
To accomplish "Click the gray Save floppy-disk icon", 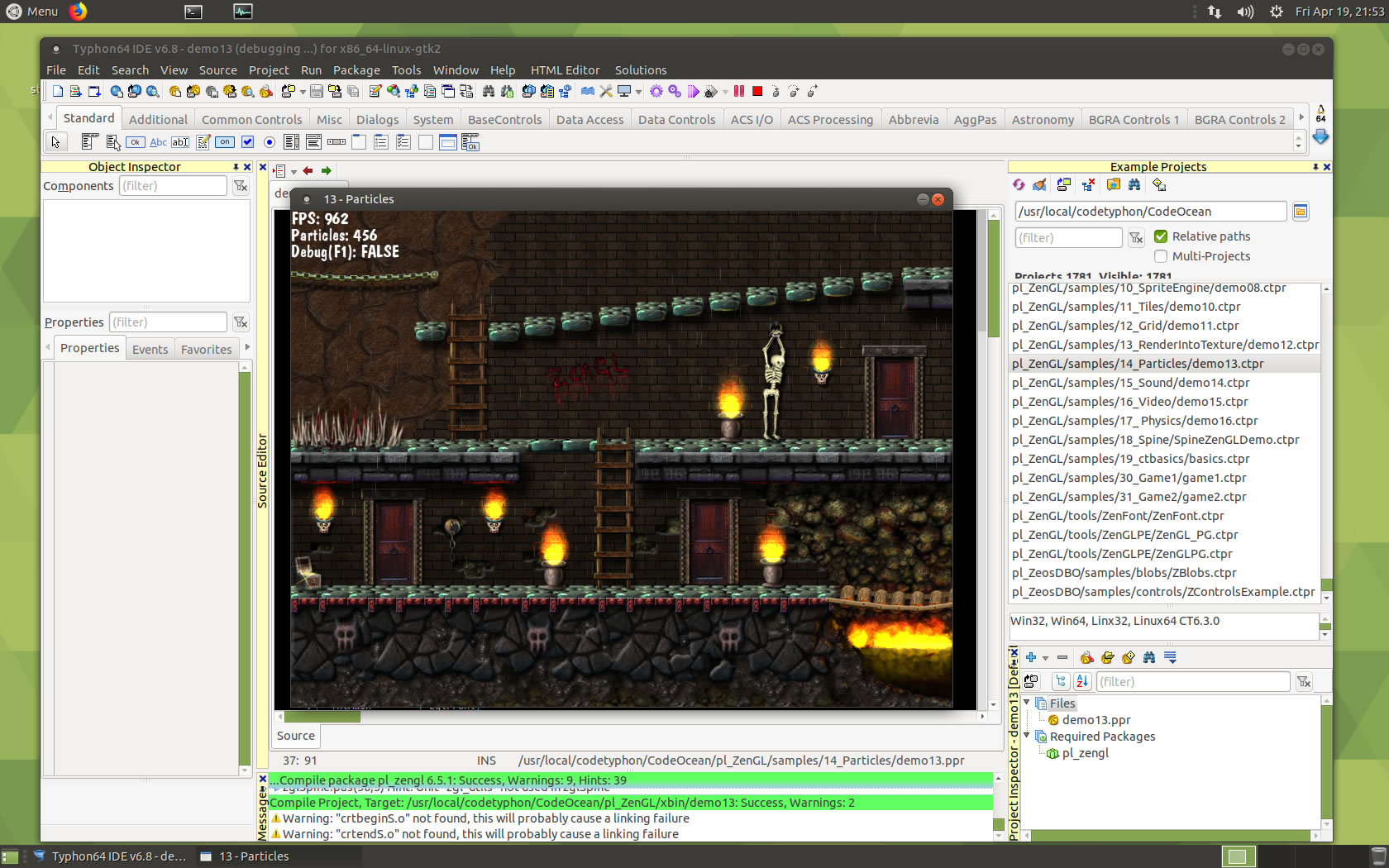I will [x=316, y=91].
